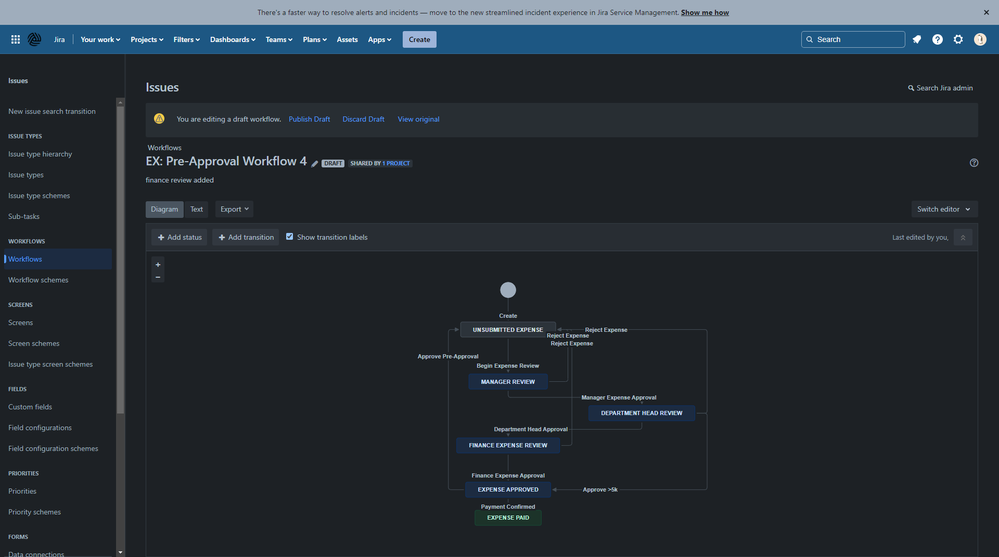
Task: Select EXPENSE APPROVED status node
Action: 508,489
